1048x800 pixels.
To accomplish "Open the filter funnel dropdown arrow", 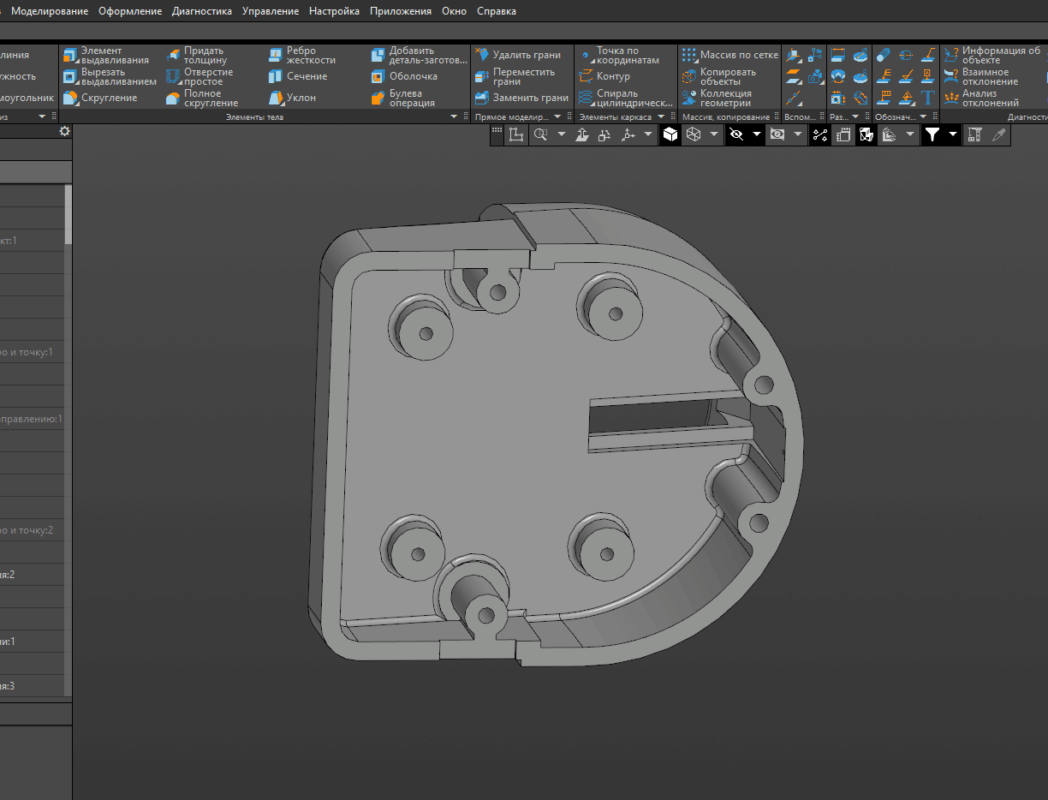I will 953,135.
